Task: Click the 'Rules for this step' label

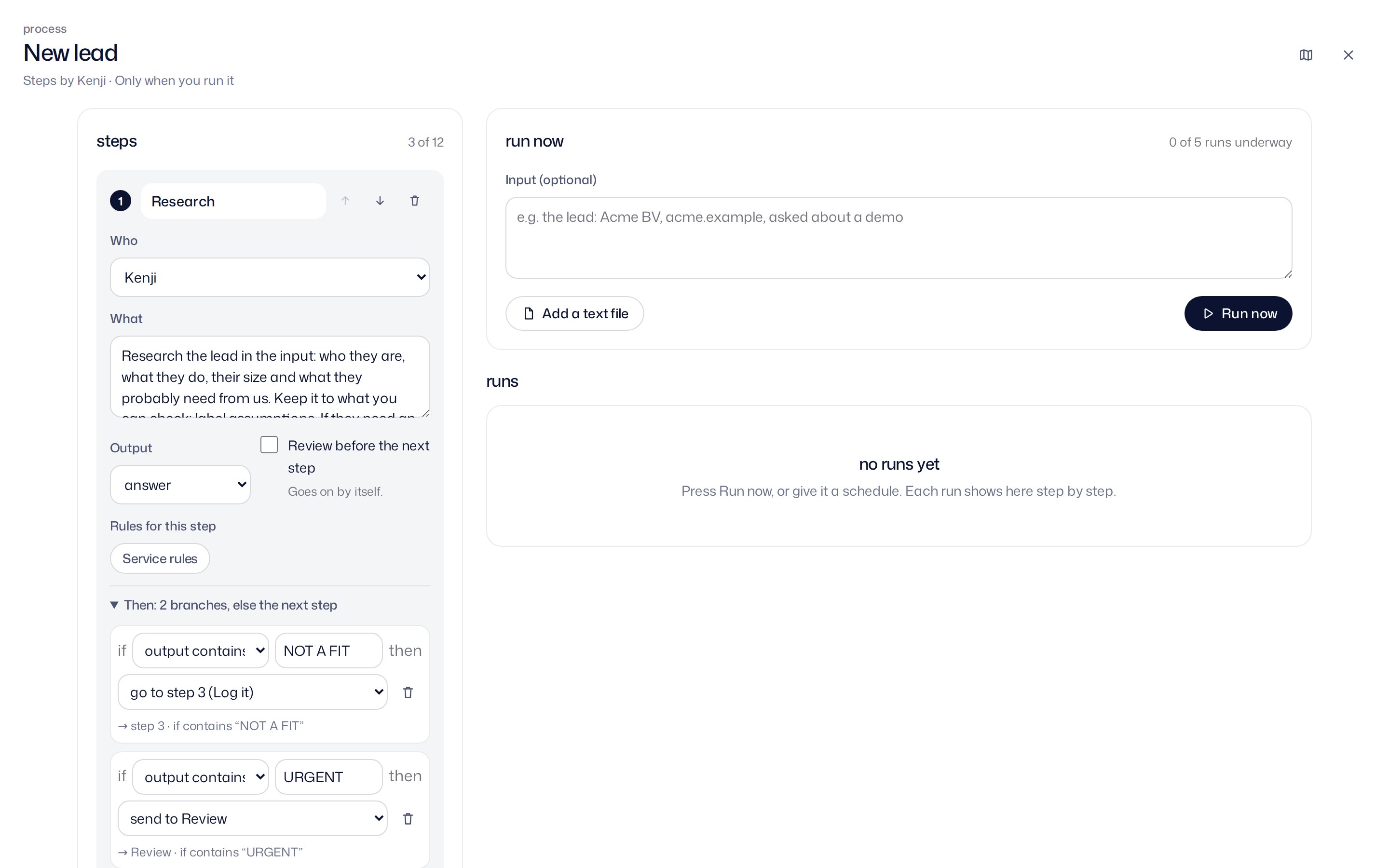Action: tap(163, 526)
